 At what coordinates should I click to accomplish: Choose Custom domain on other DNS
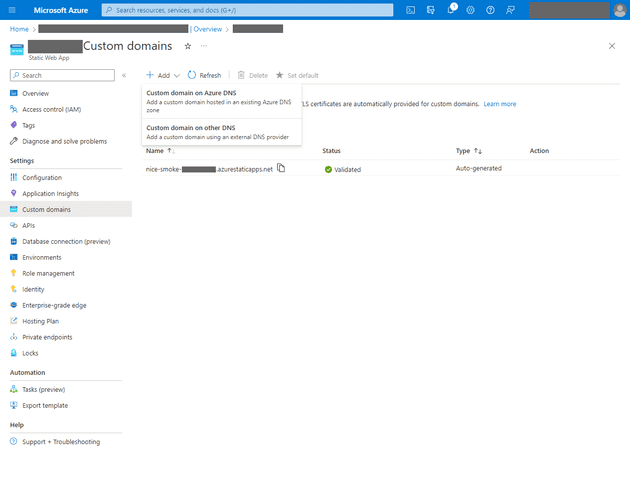click(222, 132)
